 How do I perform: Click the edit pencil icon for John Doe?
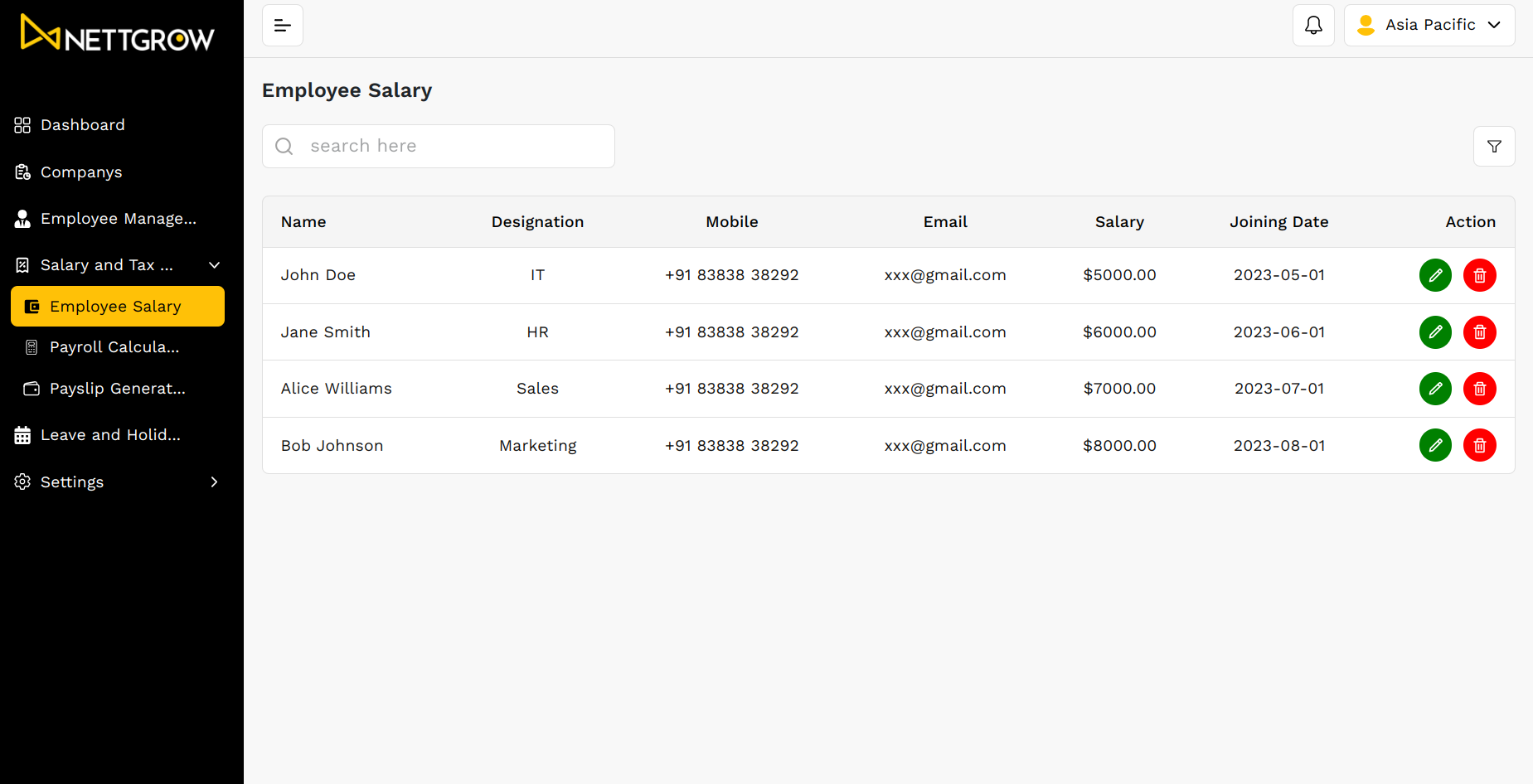pyautogui.click(x=1435, y=275)
